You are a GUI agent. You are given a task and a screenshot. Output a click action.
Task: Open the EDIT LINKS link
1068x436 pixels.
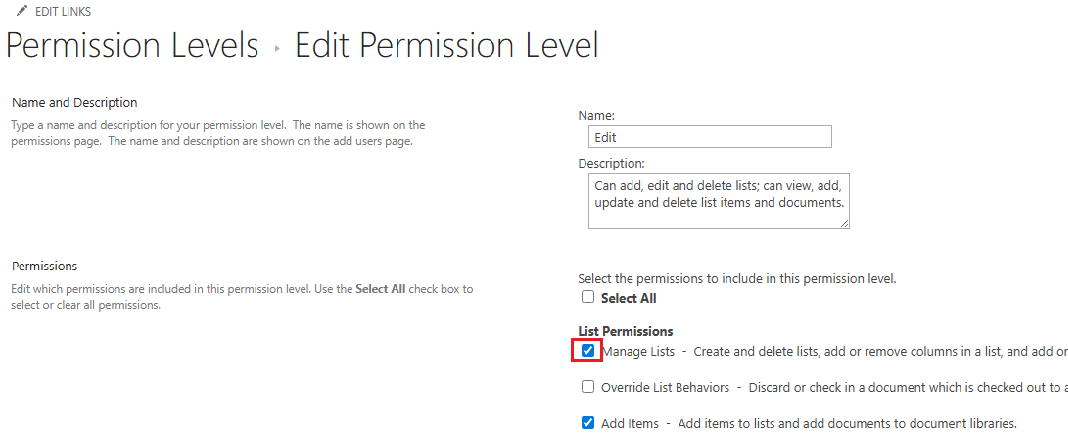[x=62, y=12]
